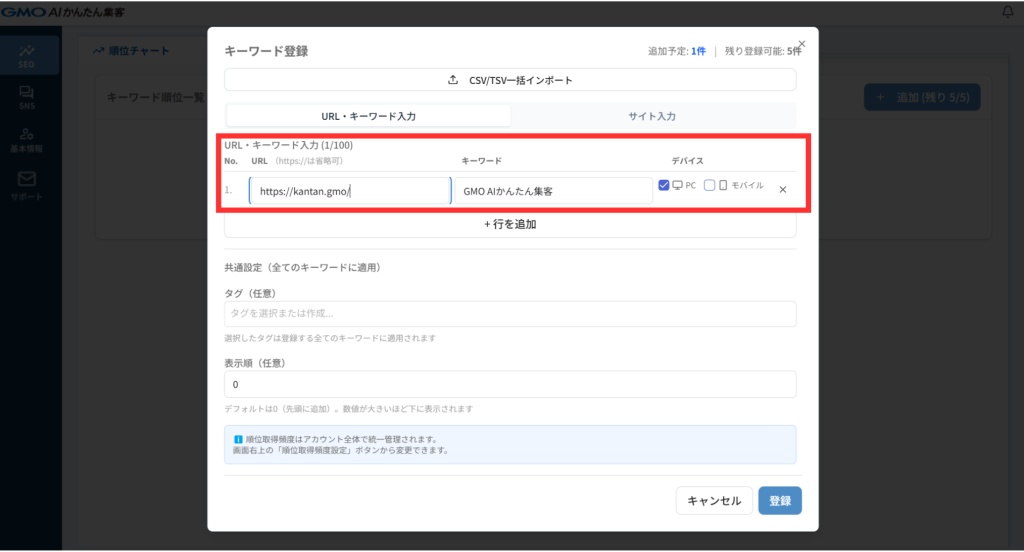
Task: Open サポート mail icon in the sidebar
Action: coord(27,183)
